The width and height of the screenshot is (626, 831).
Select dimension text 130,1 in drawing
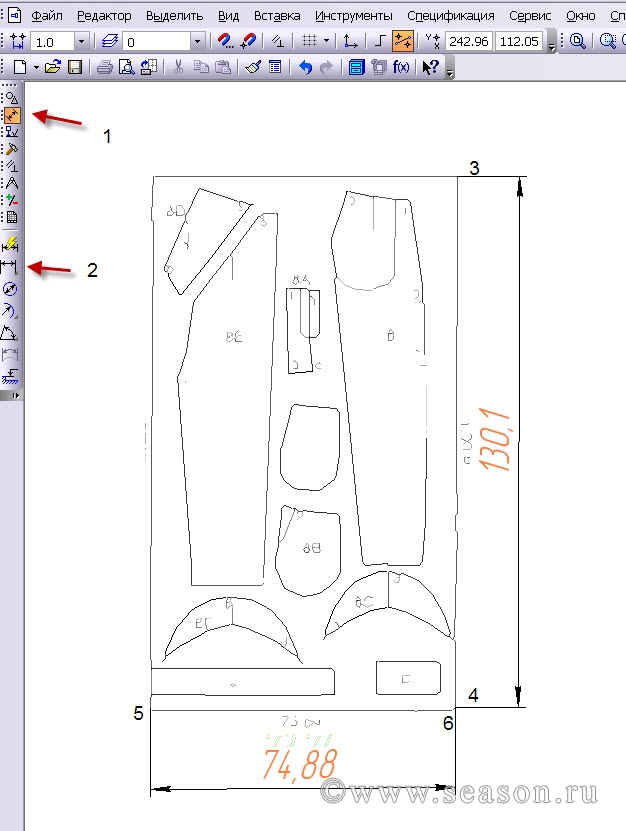click(x=495, y=439)
